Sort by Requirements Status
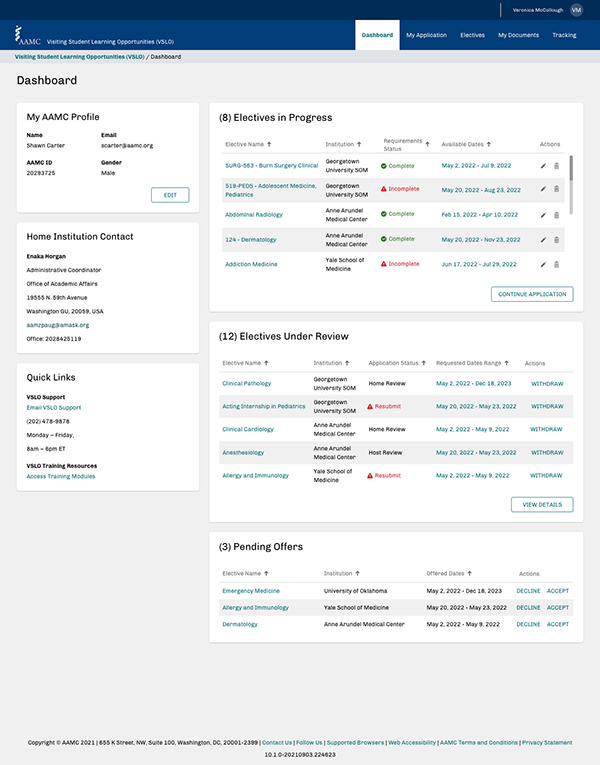The width and height of the screenshot is (600, 765). click(x=427, y=144)
